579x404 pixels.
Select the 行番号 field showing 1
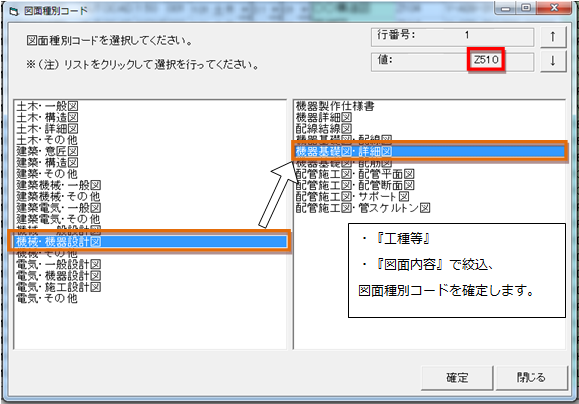pos(452,36)
